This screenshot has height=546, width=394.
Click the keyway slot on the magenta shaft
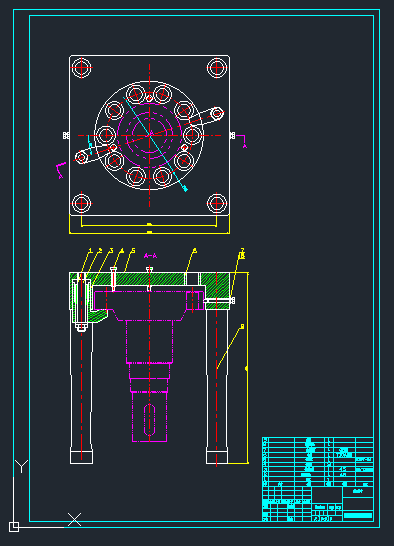point(149,419)
